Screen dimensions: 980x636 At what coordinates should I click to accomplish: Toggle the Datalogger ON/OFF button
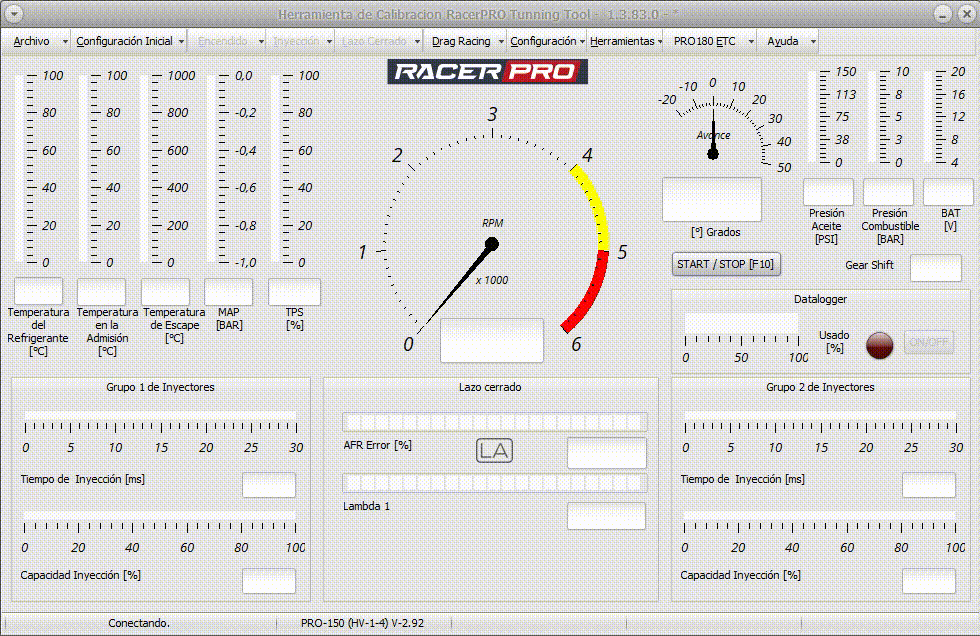click(928, 343)
